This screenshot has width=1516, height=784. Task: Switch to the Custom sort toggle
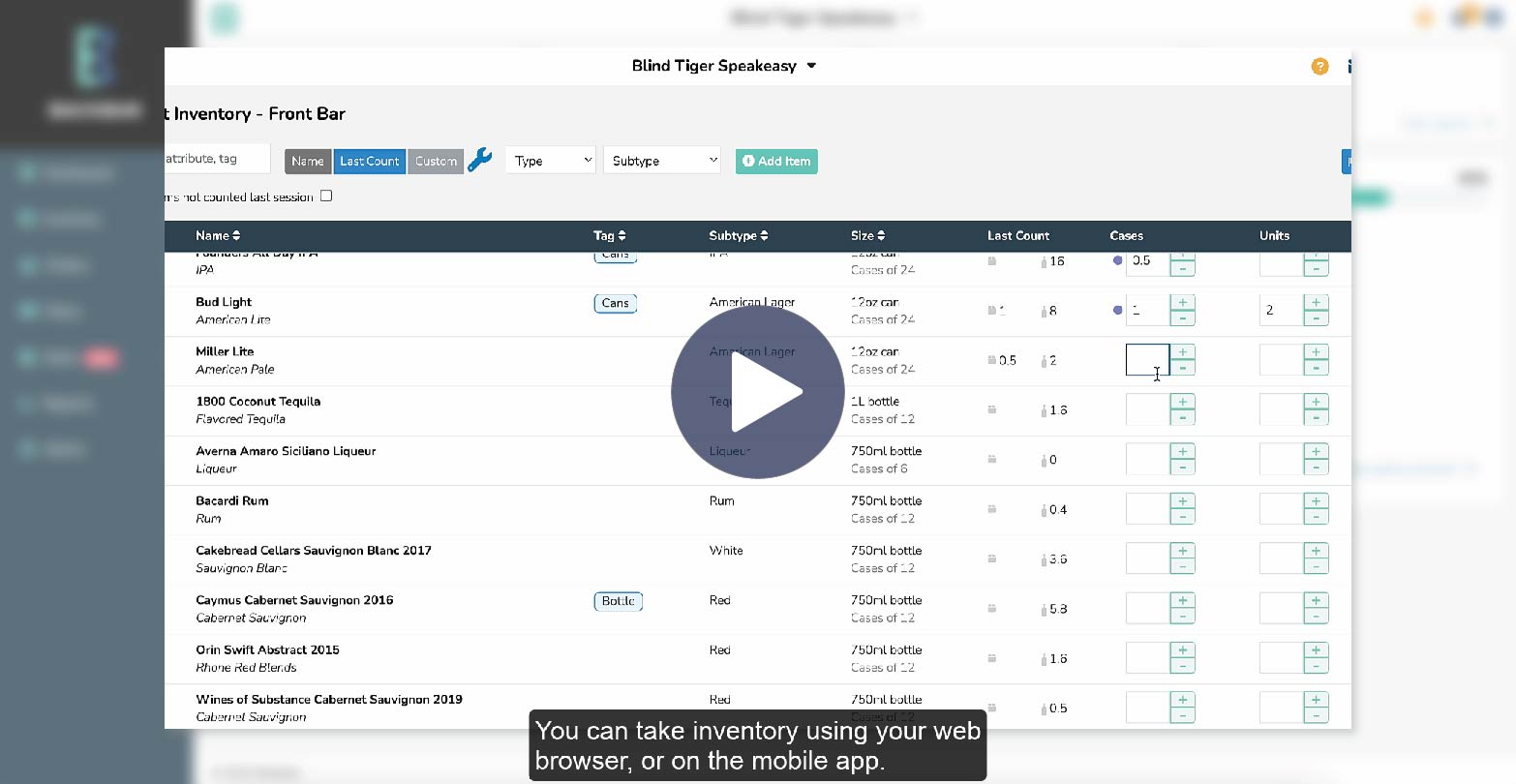pyautogui.click(x=435, y=161)
